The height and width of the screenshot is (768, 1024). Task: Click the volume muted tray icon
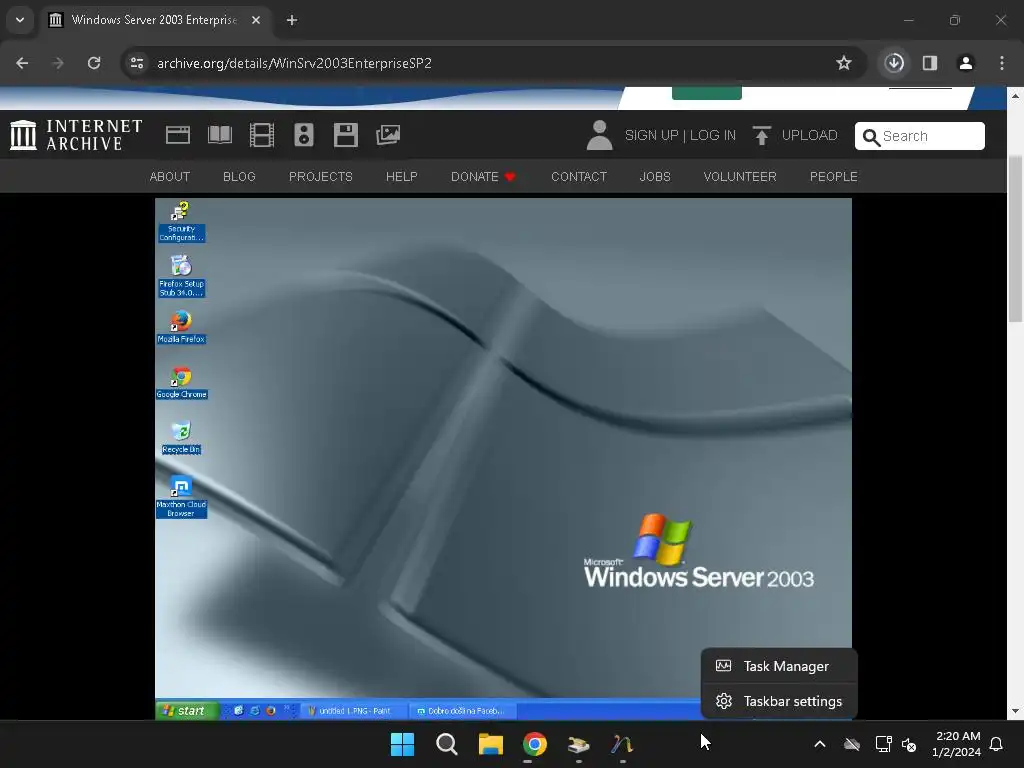(909, 744)
